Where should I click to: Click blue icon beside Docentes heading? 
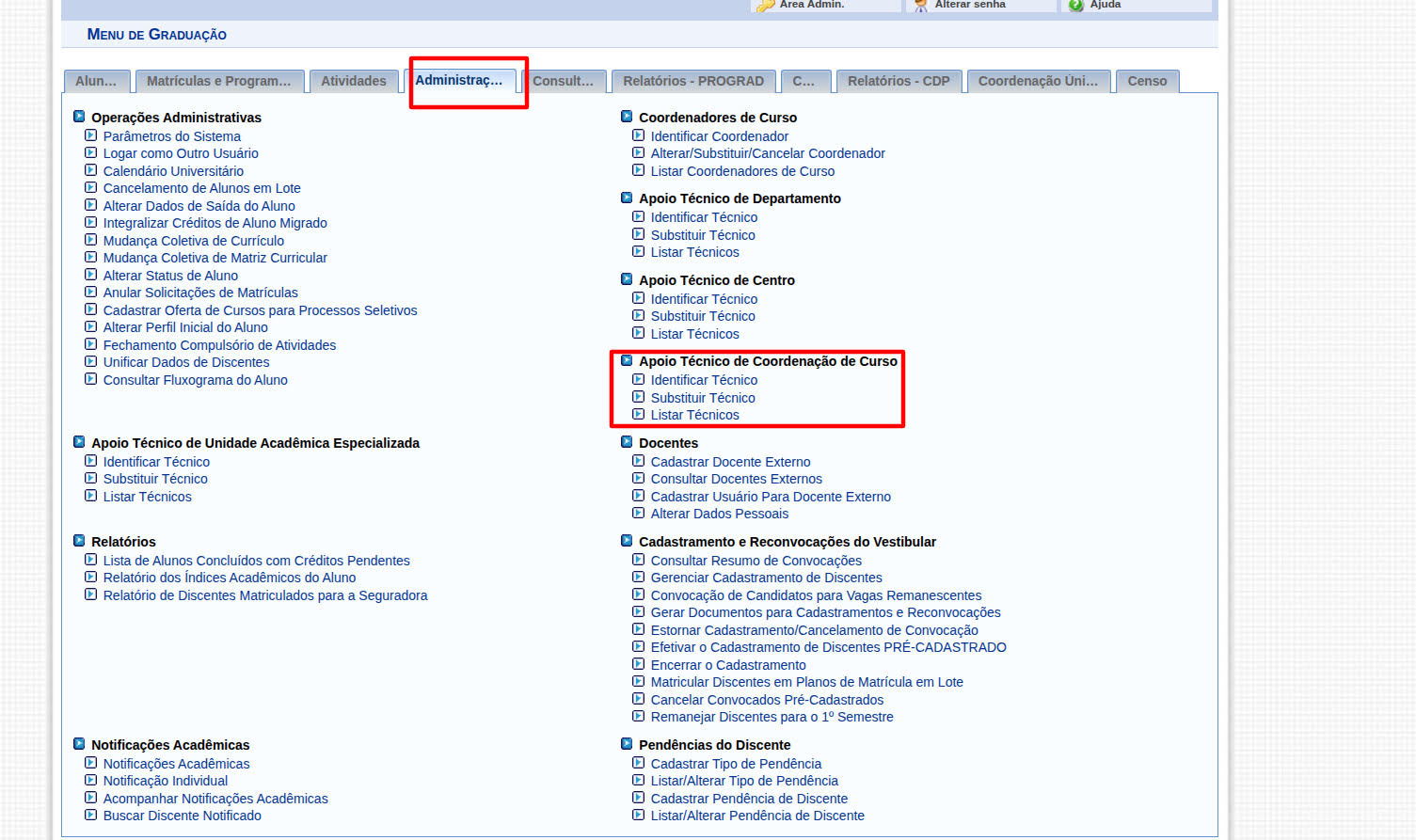click(x=627, y=442)
